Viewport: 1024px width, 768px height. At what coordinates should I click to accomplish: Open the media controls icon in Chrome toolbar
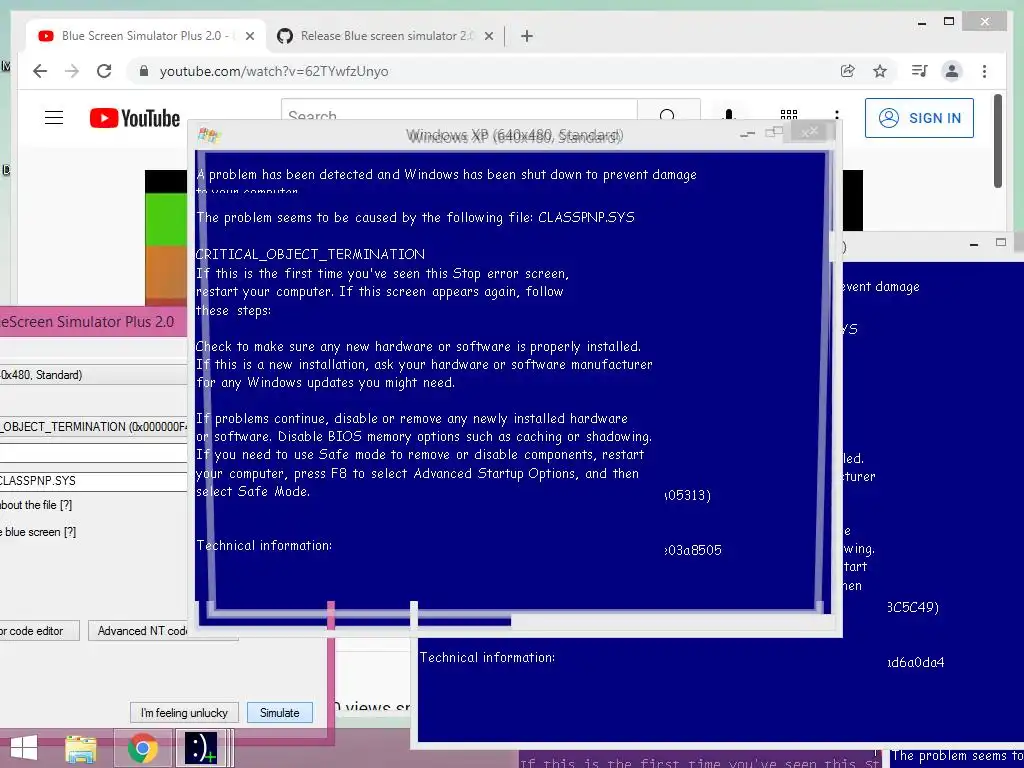coord(920,71)
